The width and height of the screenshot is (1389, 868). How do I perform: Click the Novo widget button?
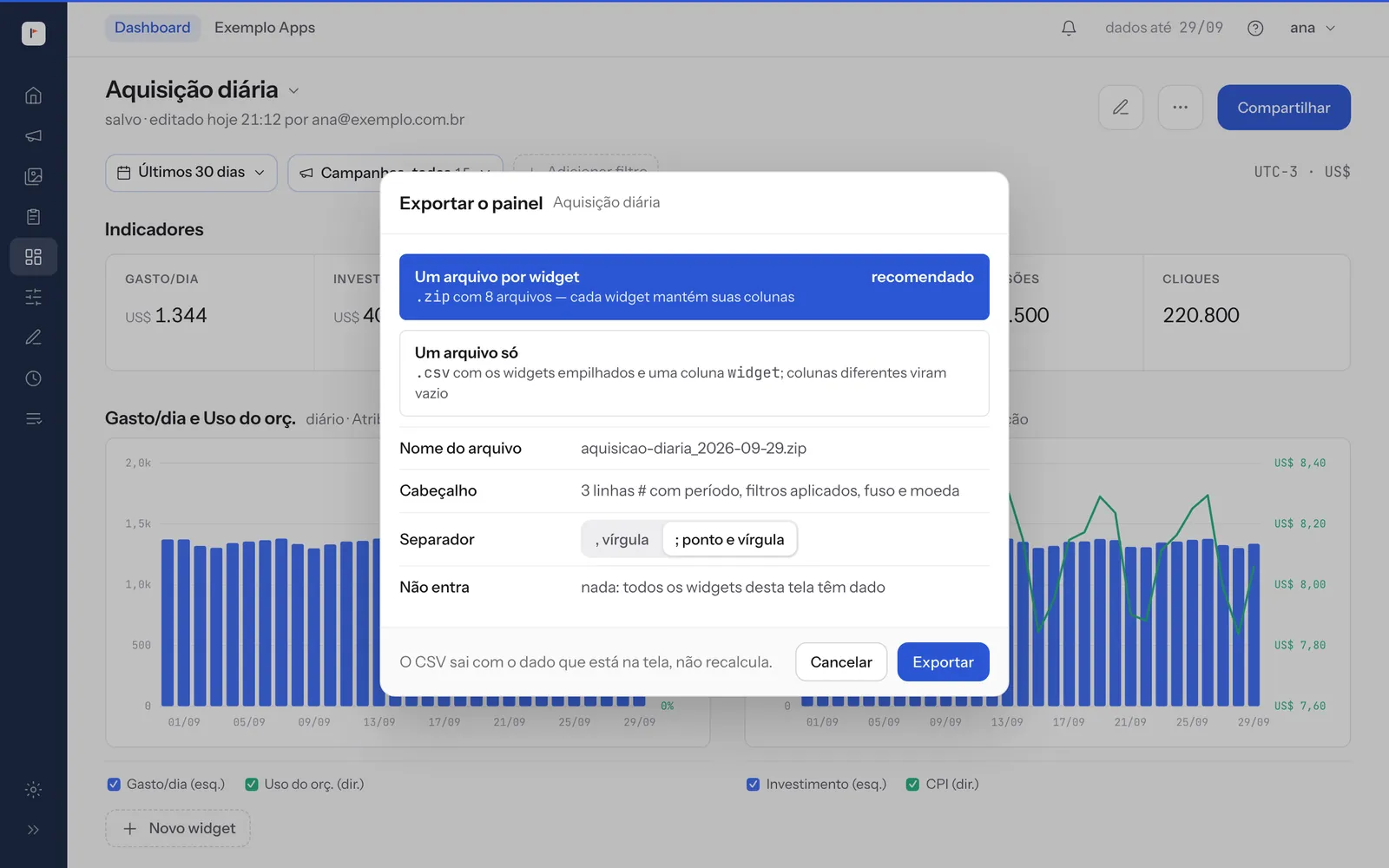[178, 828]
